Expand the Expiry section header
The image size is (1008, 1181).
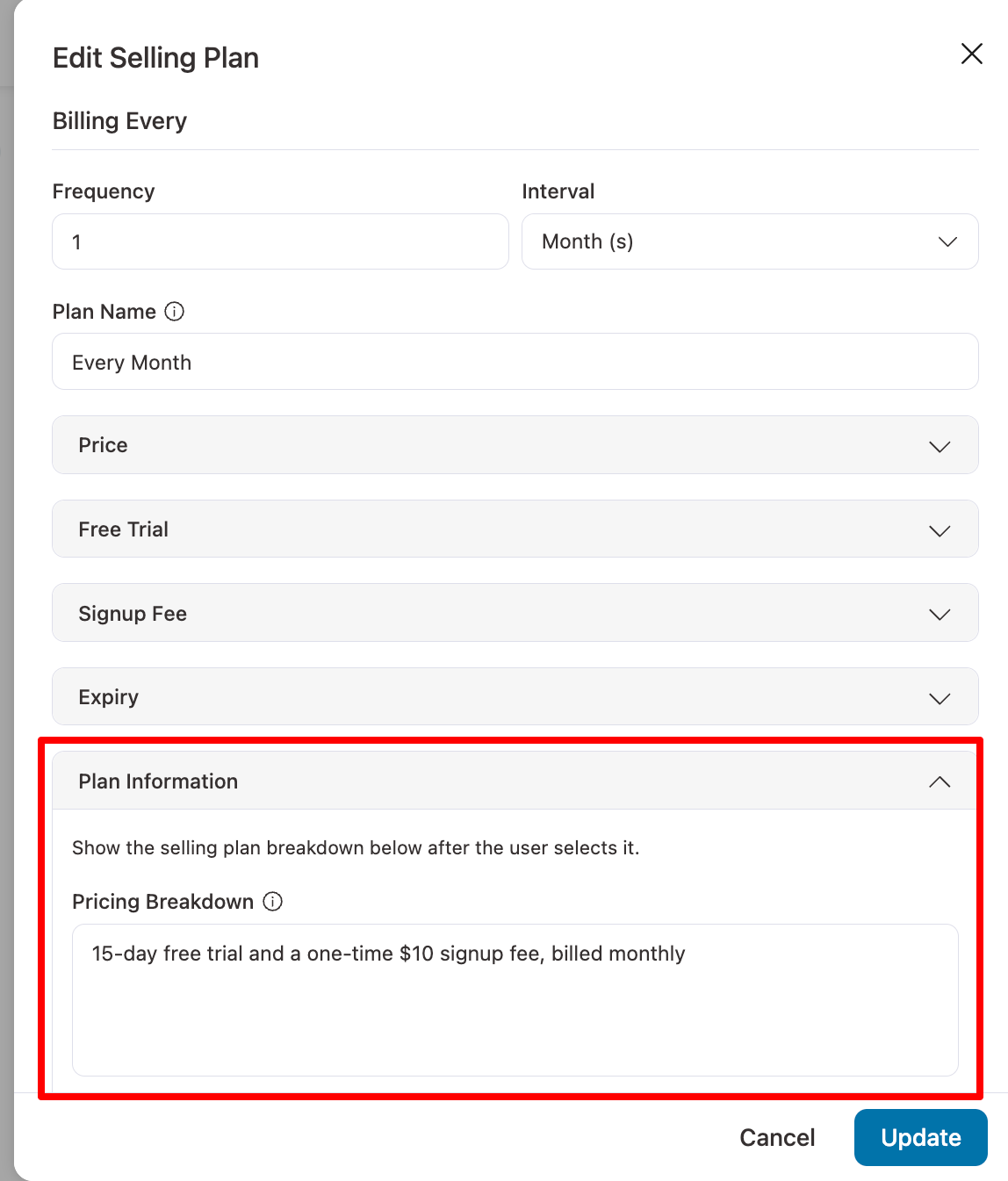(515, 697)
